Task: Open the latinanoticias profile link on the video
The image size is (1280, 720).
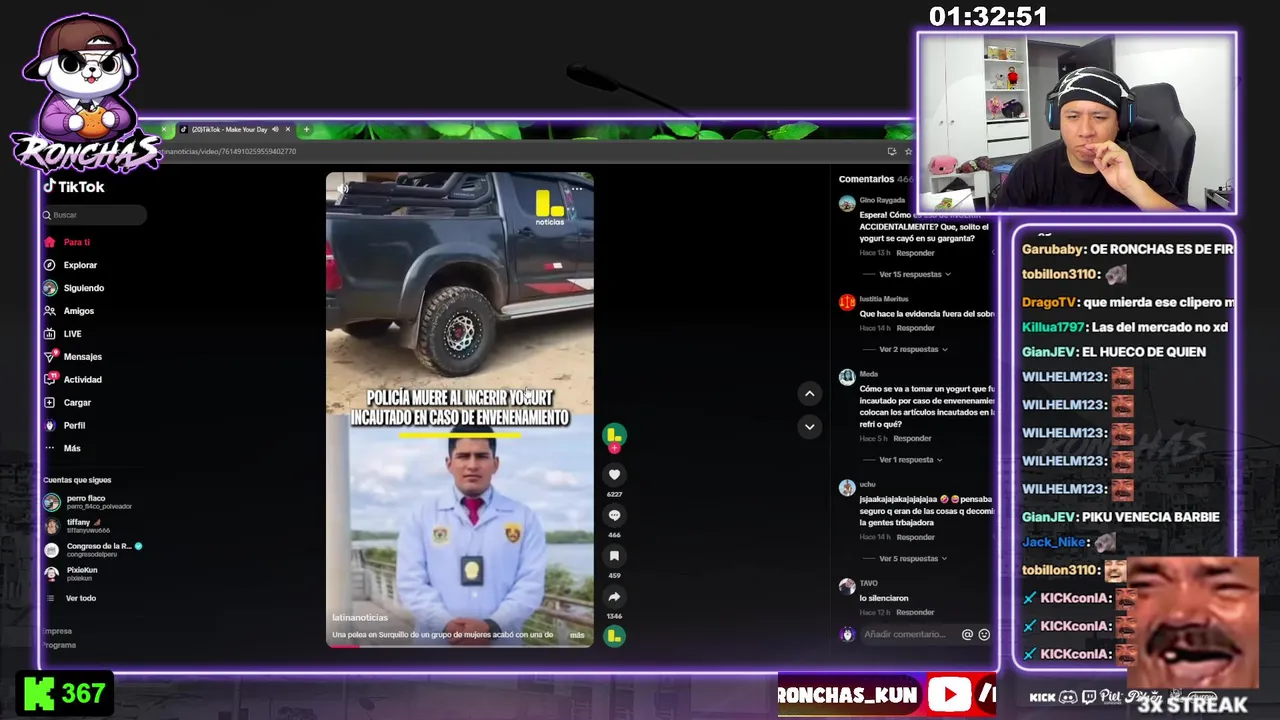Action: pyautogui.click(x=360, y=618)
